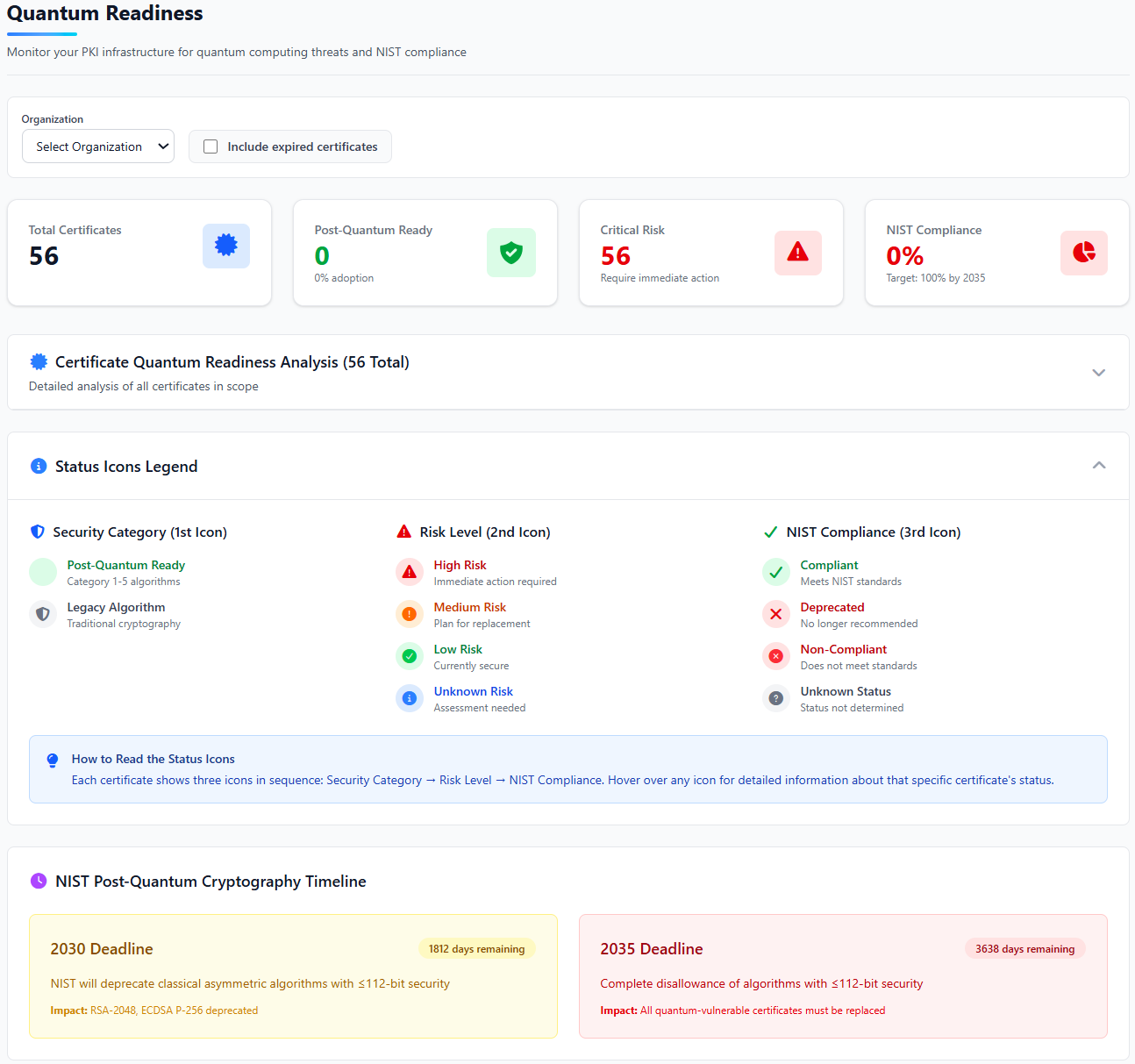Click the NIST Compliance 0% value
The image size is (1135, 1064).
pyautogui.click(x=905, y=256)
